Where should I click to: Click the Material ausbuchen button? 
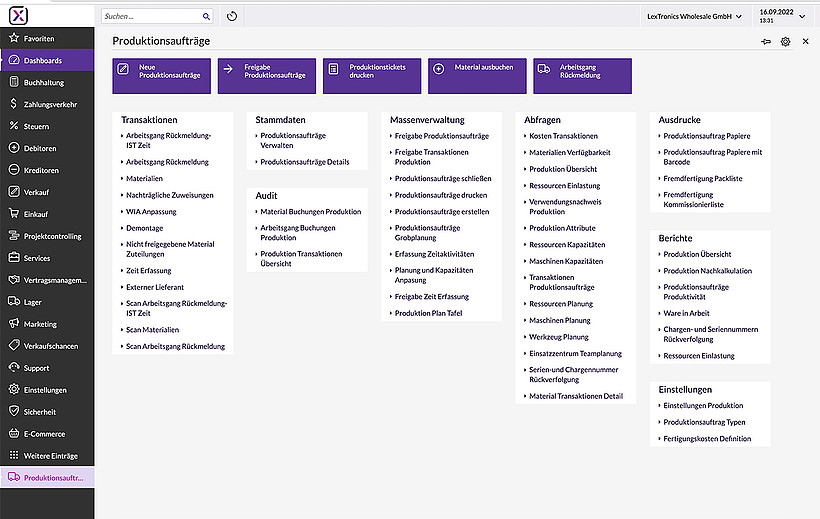pos(477,76)
